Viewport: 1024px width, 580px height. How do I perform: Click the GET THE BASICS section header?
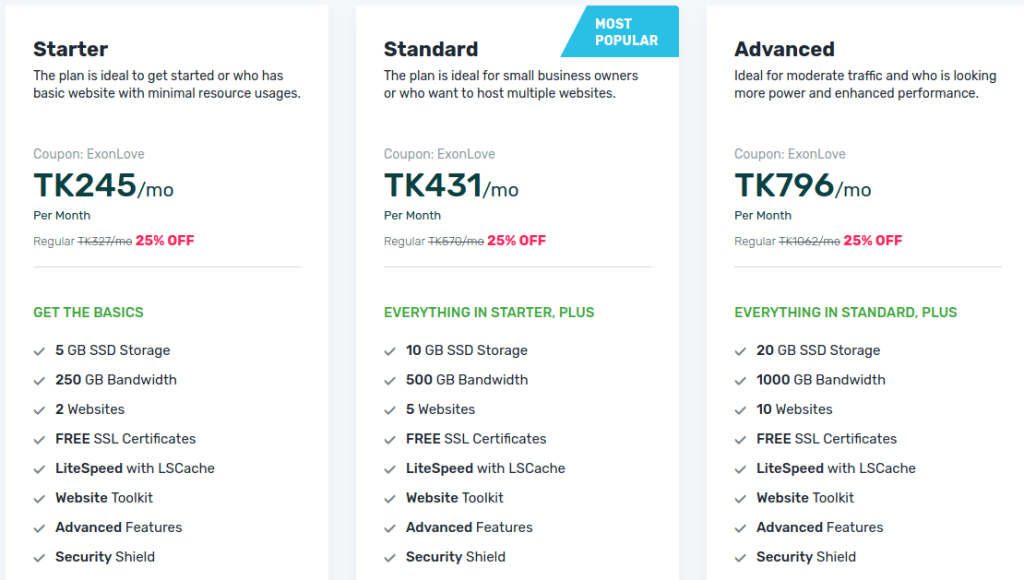coord(89,312)
